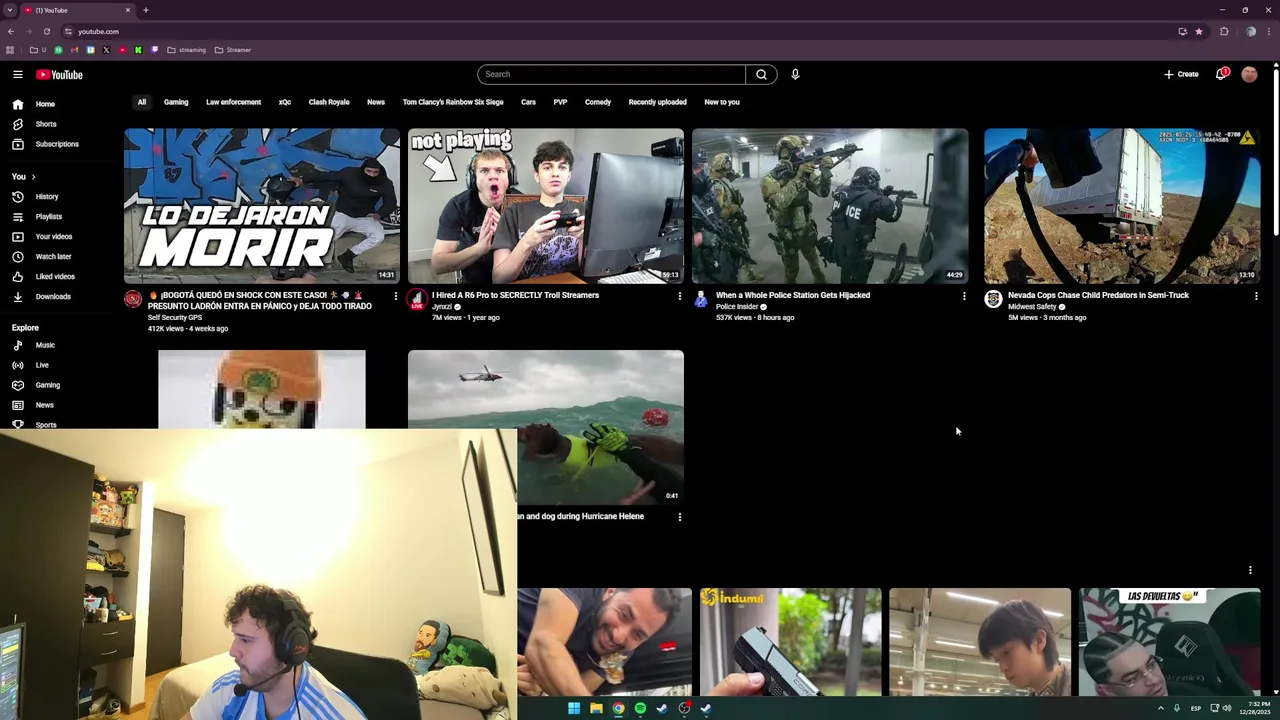Open the indumil Short thumbnail

tap(790, 642)
